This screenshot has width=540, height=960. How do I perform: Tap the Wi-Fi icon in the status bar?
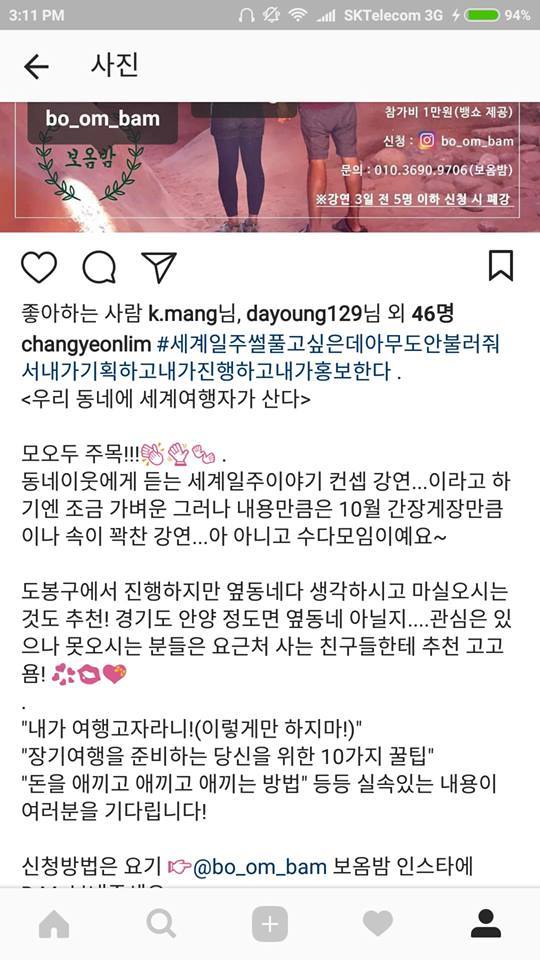[x=298, y=15]
